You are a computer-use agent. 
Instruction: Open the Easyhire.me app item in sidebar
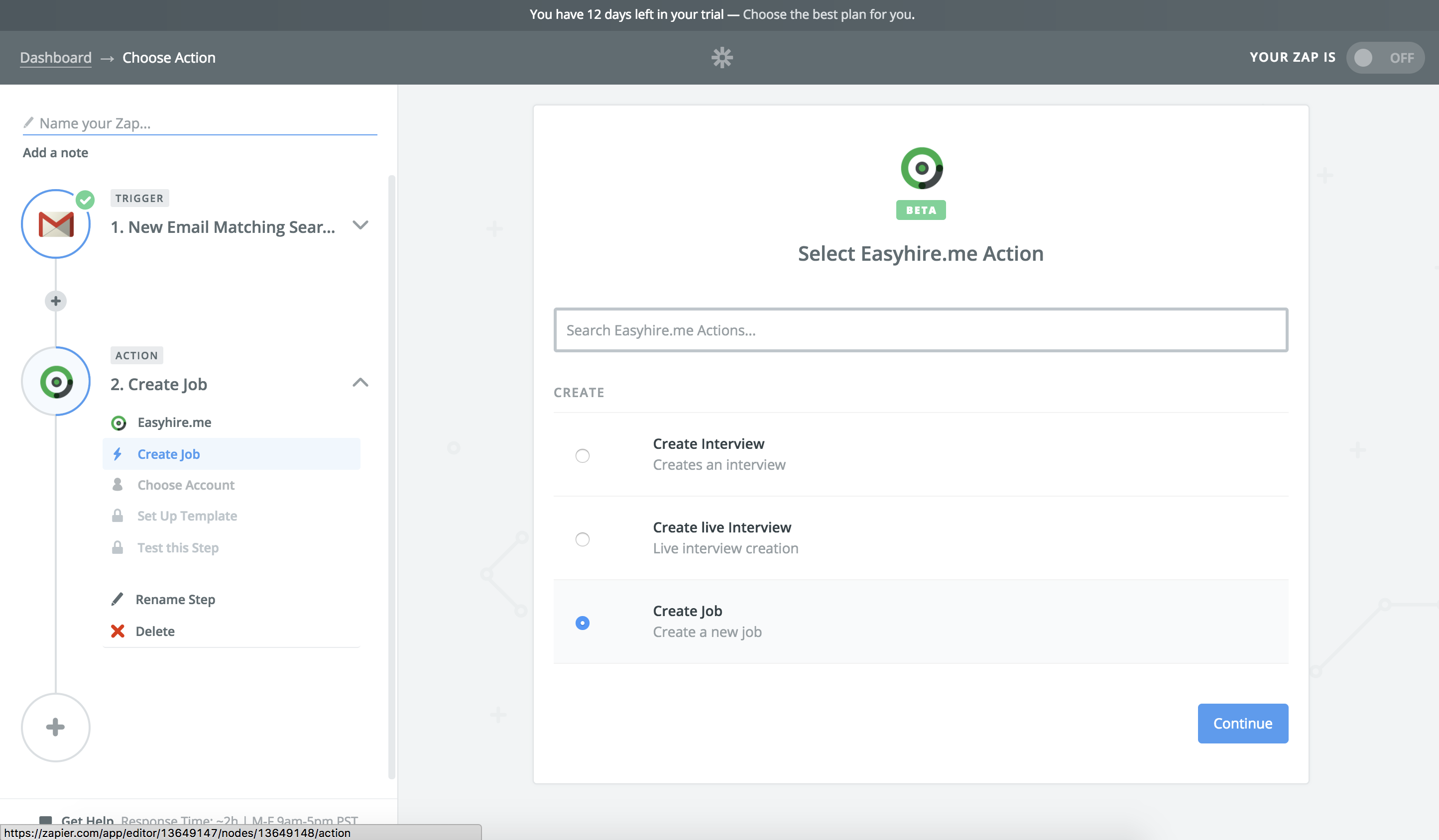pos(174,422)
